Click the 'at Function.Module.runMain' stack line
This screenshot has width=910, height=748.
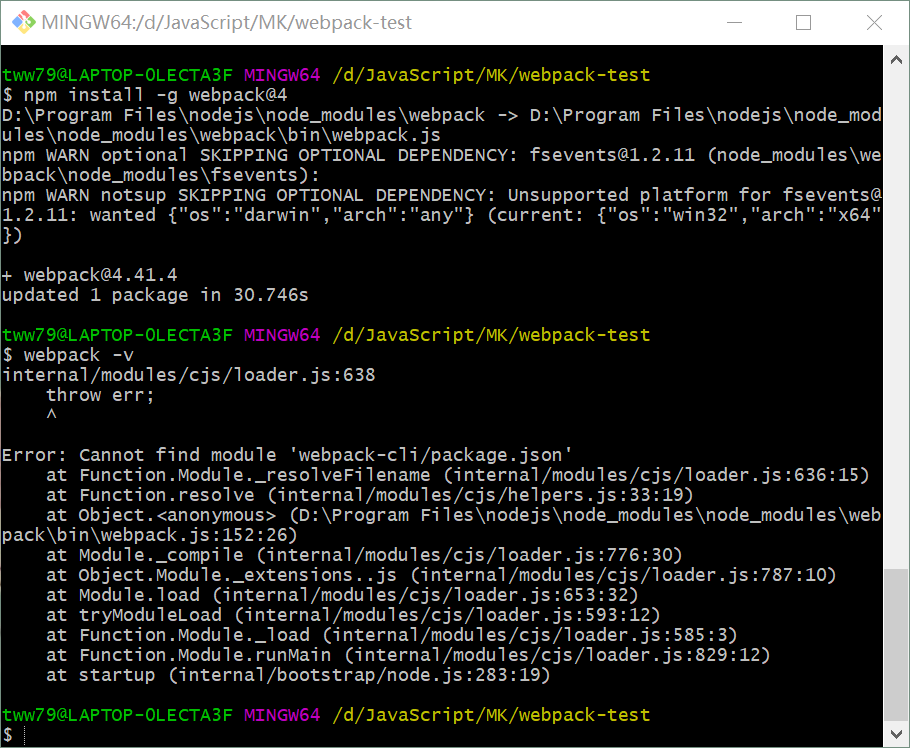coord(408,655)
